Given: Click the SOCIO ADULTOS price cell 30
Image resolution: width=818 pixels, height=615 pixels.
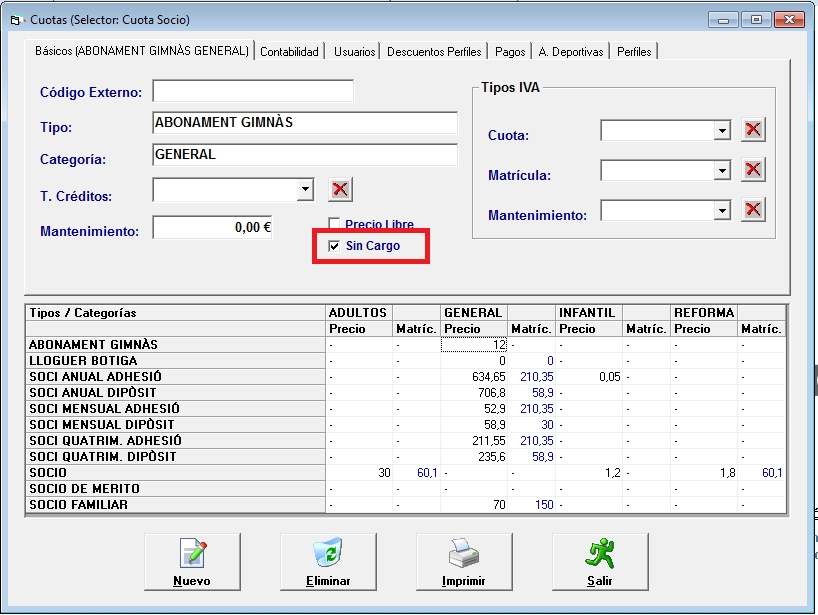Looking at the screenshot, I should (x=359, y=473).
